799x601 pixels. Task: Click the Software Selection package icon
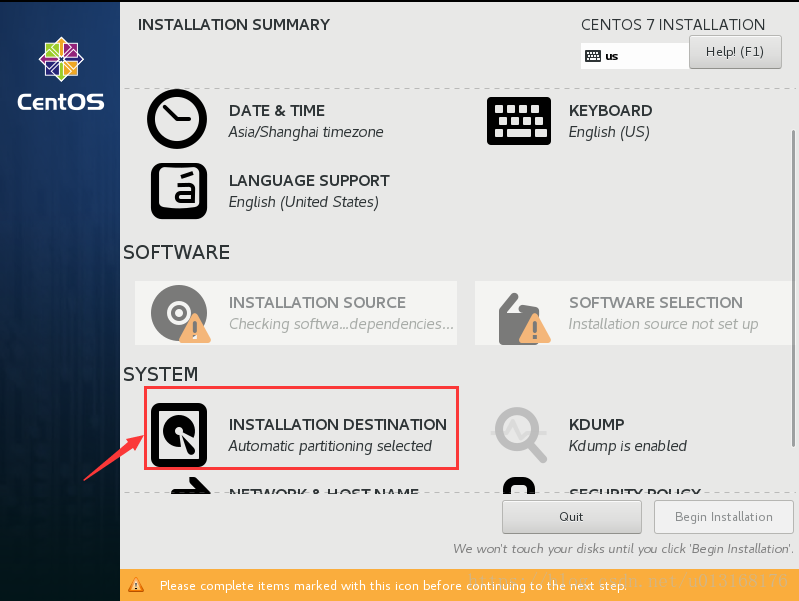click(524, 319)
